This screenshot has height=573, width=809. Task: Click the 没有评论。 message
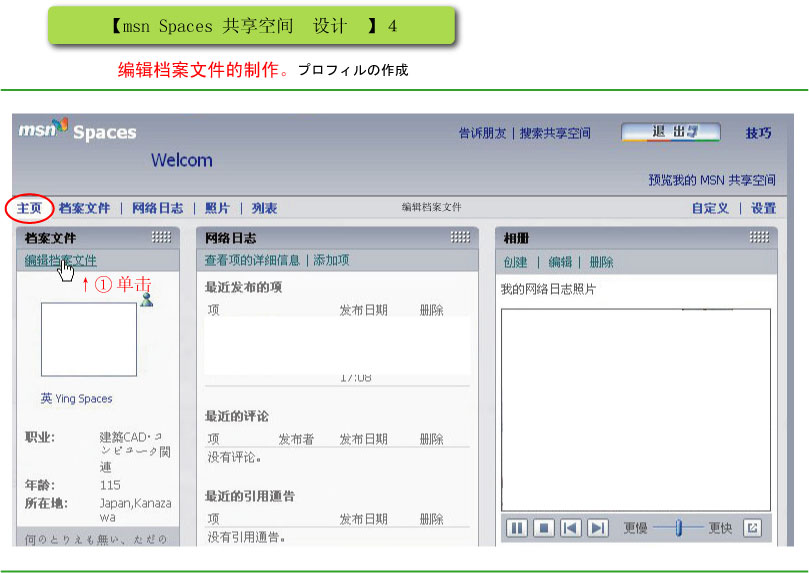point(234,457)
